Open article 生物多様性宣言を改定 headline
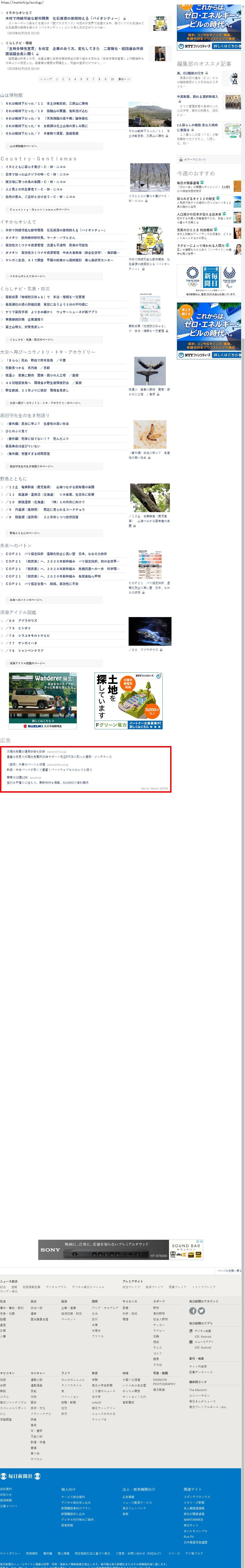Viewport: 245px width, 1568px height. click(74, 51)
